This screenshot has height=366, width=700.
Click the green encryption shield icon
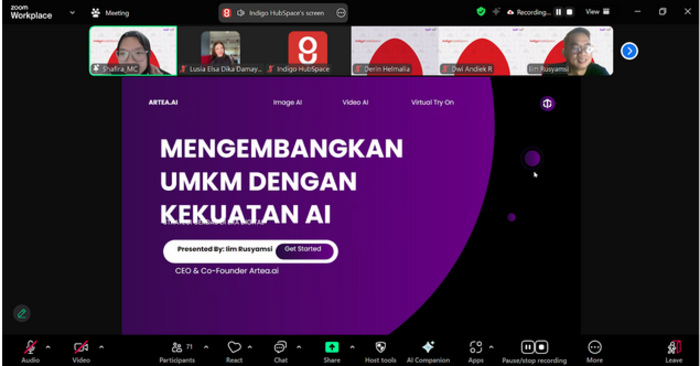[481, 12]
